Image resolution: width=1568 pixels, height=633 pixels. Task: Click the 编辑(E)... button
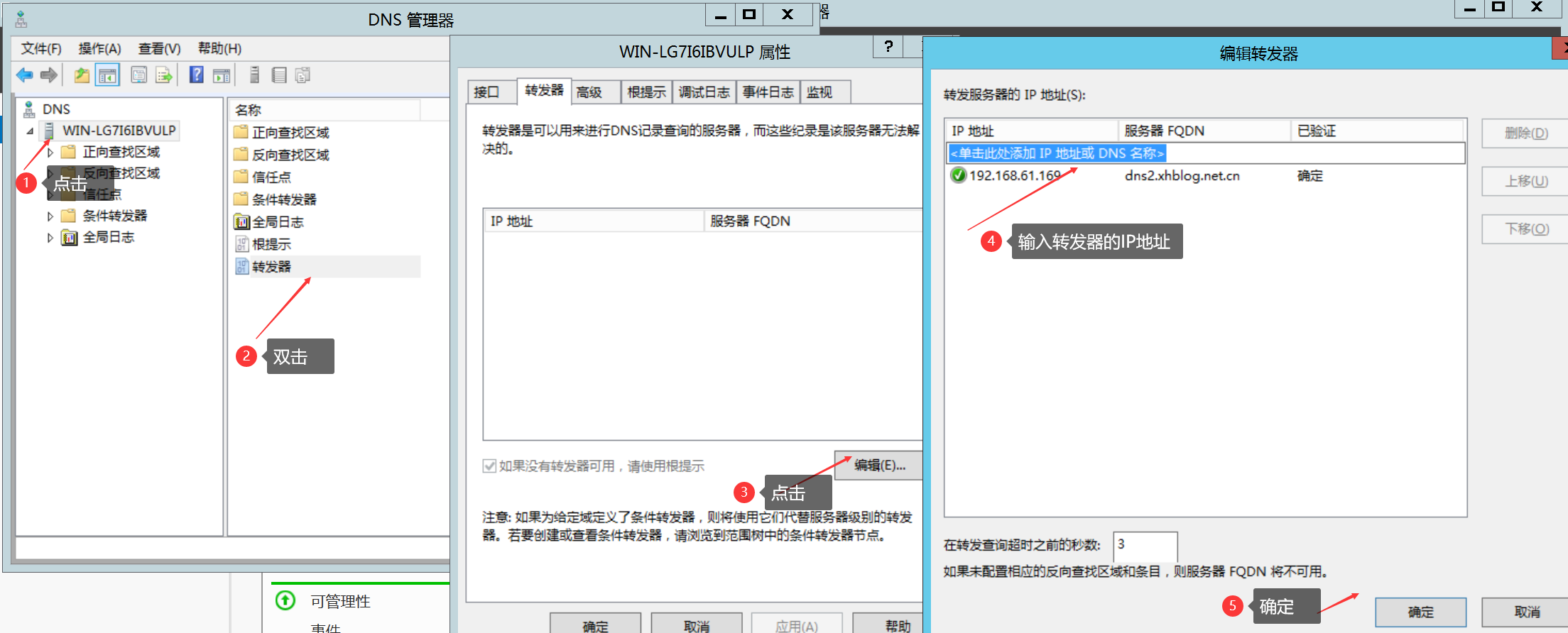point(880,466)
